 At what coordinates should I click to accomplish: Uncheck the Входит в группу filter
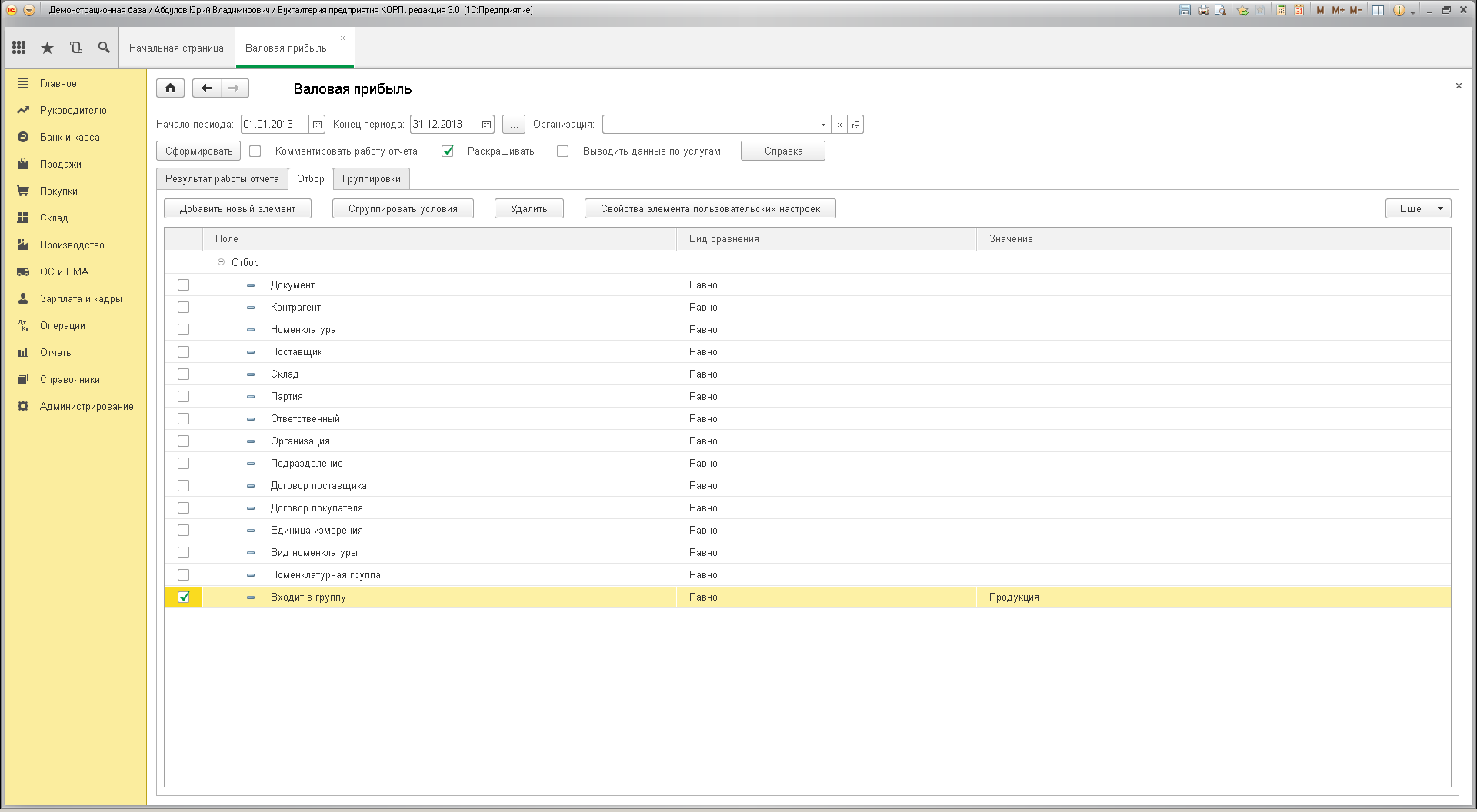pyautogui.click(x=183, y=597)
